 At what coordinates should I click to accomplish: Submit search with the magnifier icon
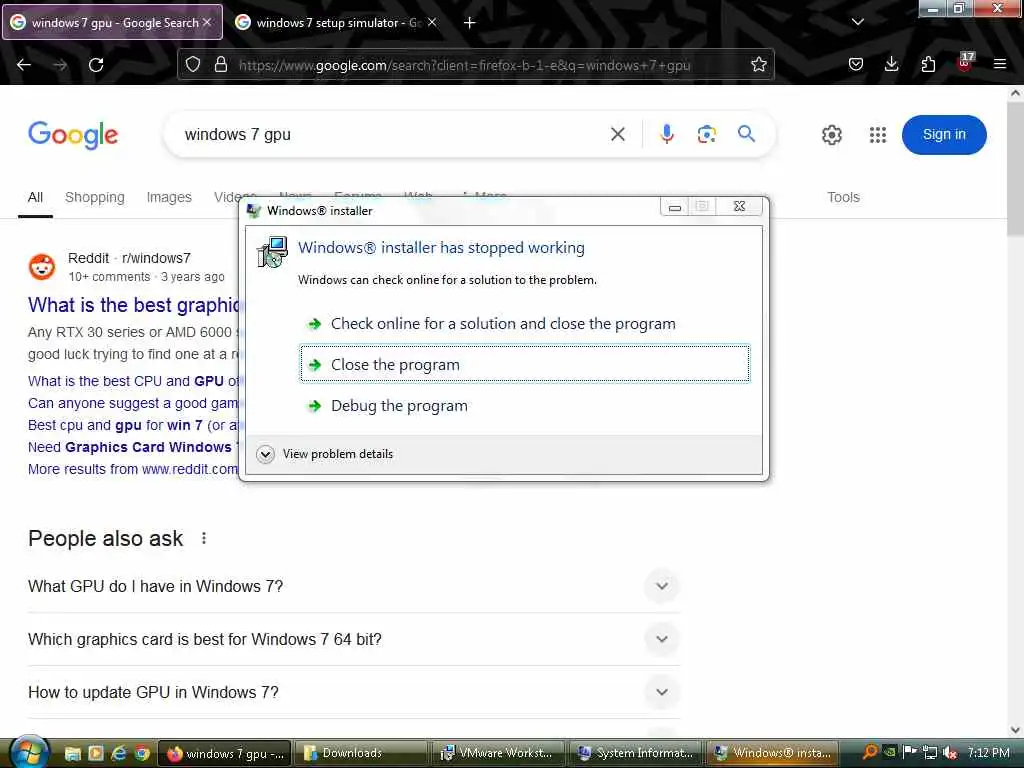pos(746,134)
